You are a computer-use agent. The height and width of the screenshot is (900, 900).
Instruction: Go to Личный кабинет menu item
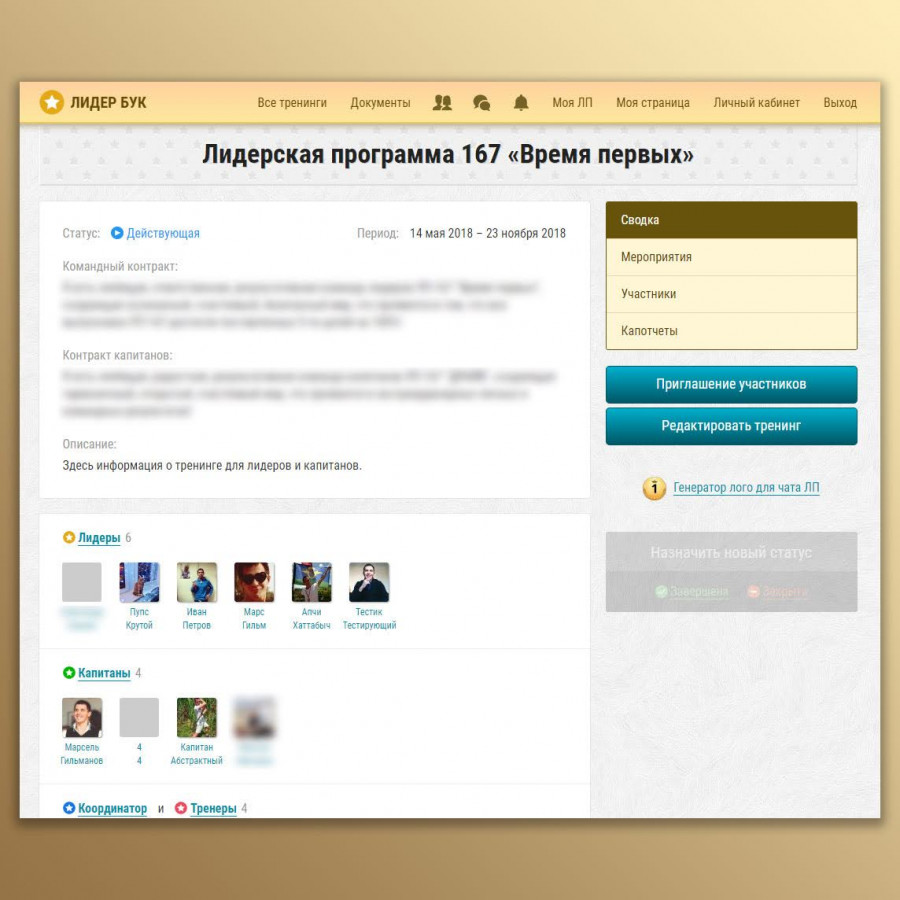point(756,102)
